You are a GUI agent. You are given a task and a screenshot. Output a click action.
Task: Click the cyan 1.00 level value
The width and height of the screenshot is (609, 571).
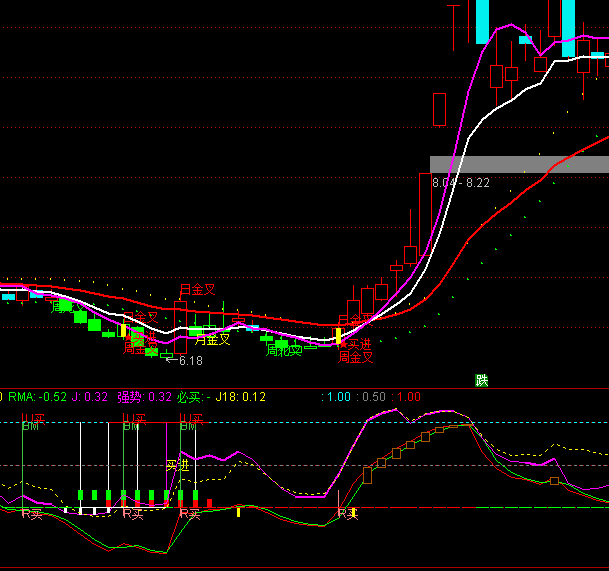tap(336, 397)
